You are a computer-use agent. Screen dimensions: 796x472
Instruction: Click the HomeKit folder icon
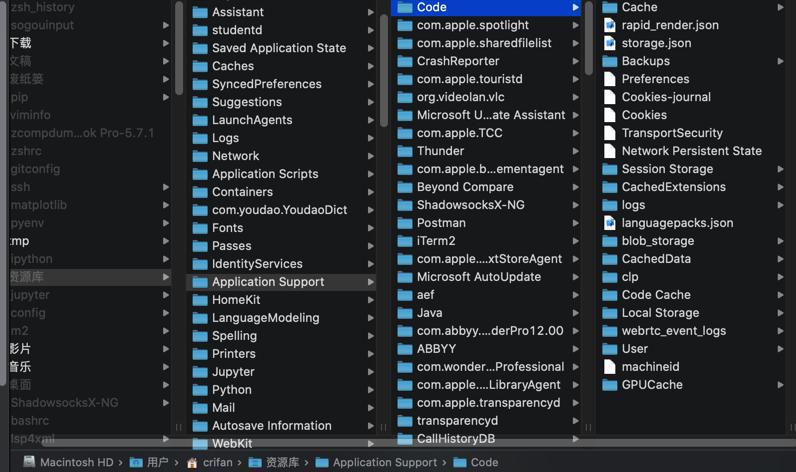pos(200,300)
